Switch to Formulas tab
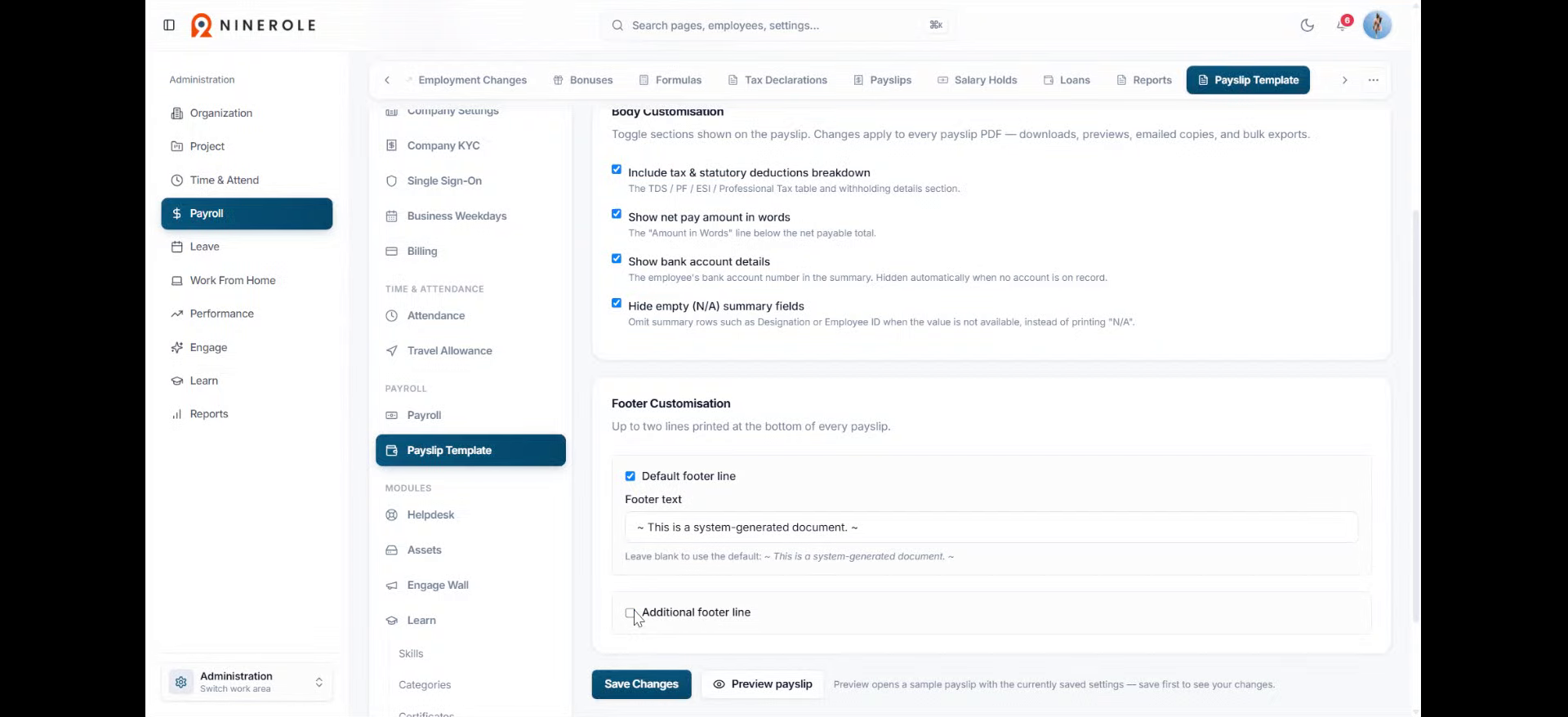The width and height of the screenshot is (1568, 717). [670, 80]
